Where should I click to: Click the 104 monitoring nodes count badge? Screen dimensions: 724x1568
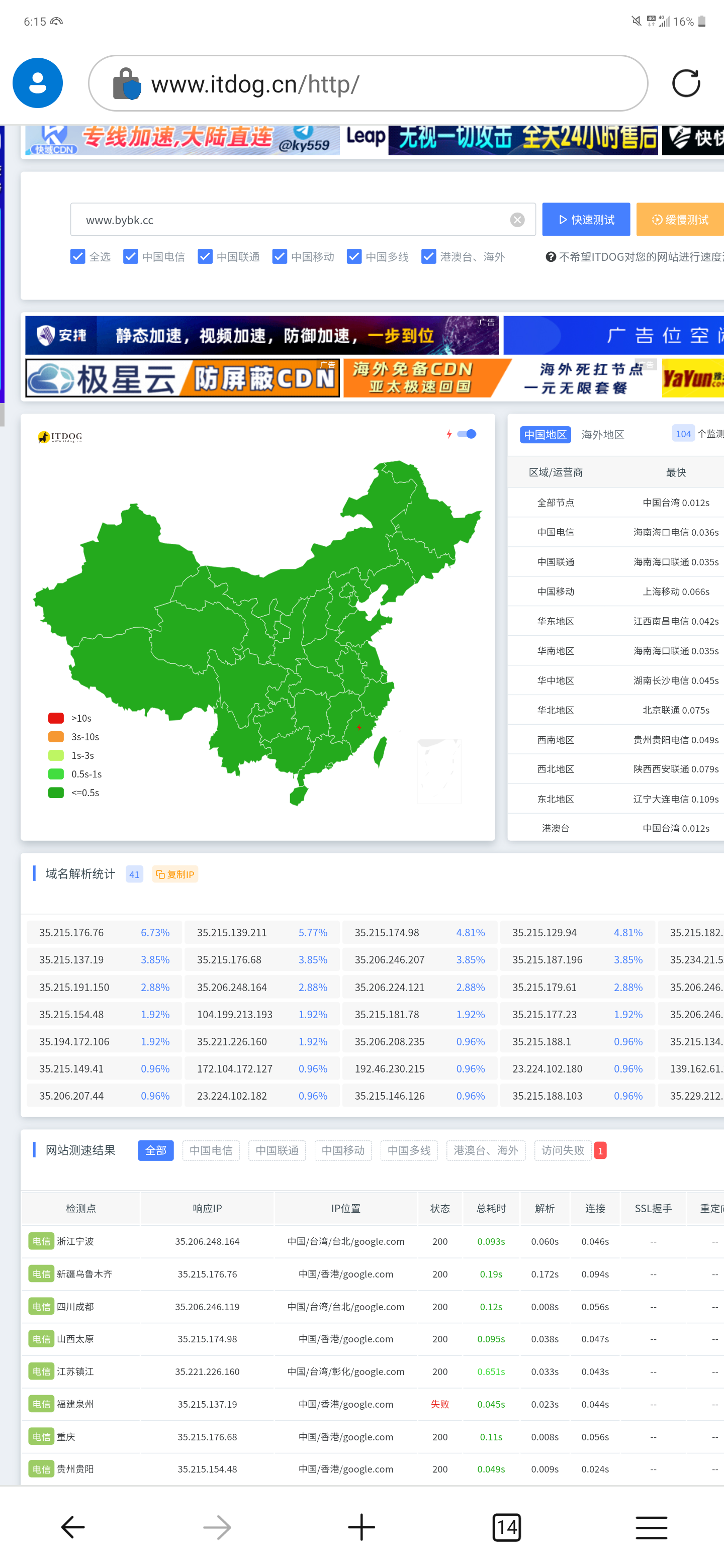(x=683, y=434)
